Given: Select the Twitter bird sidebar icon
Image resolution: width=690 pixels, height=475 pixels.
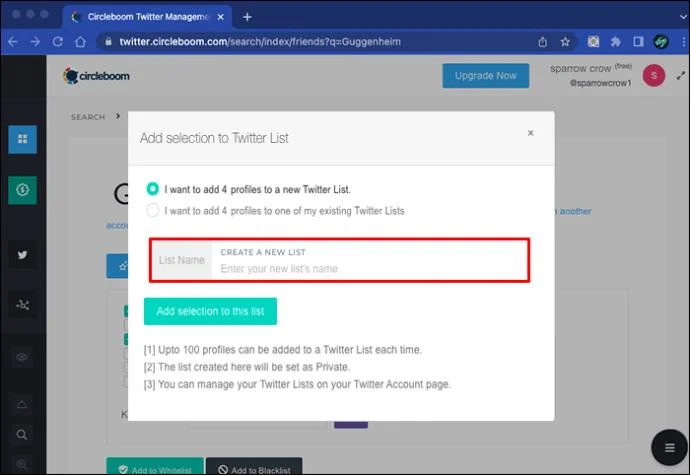Looking at the screenshot, I should 22,255.
